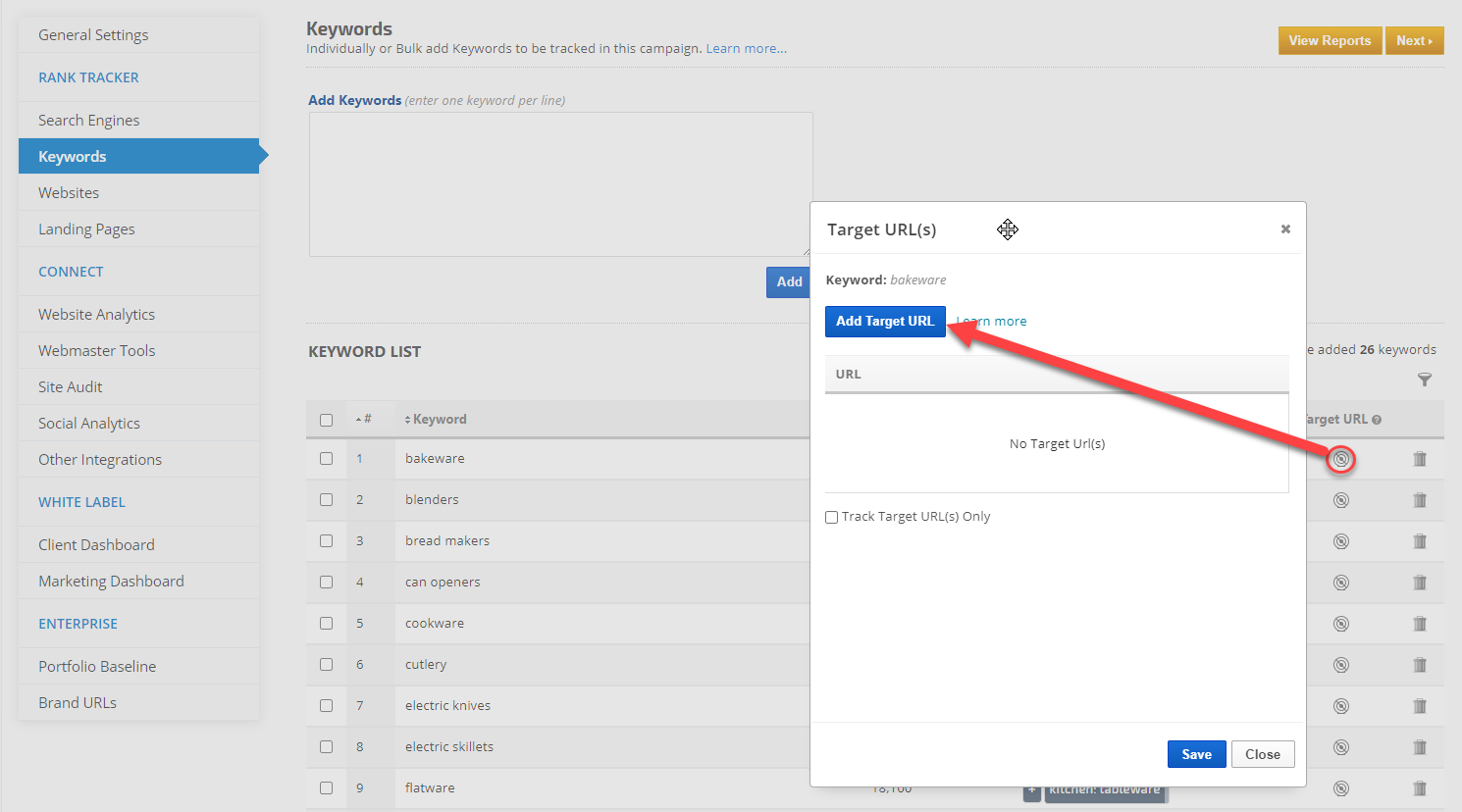
Task: Click target URL icon for cutlery row
Action: [1340, 665]
